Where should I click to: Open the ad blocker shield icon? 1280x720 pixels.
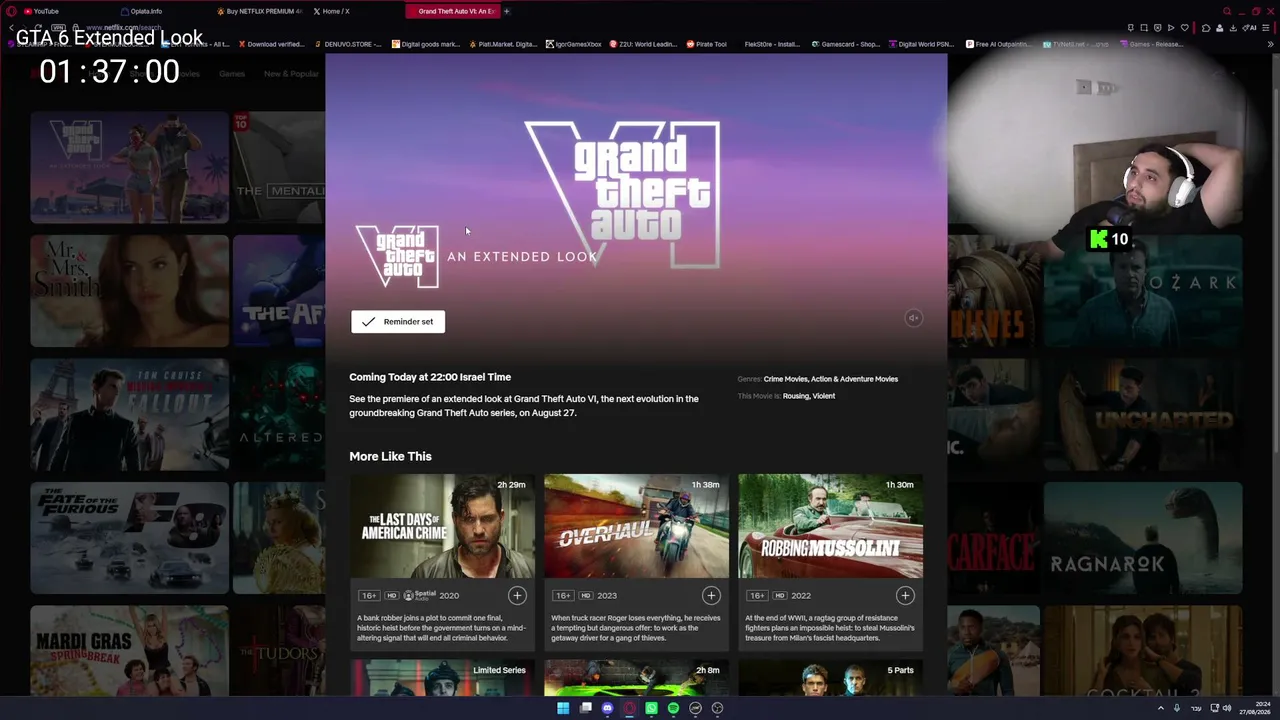click(1158, 28)
